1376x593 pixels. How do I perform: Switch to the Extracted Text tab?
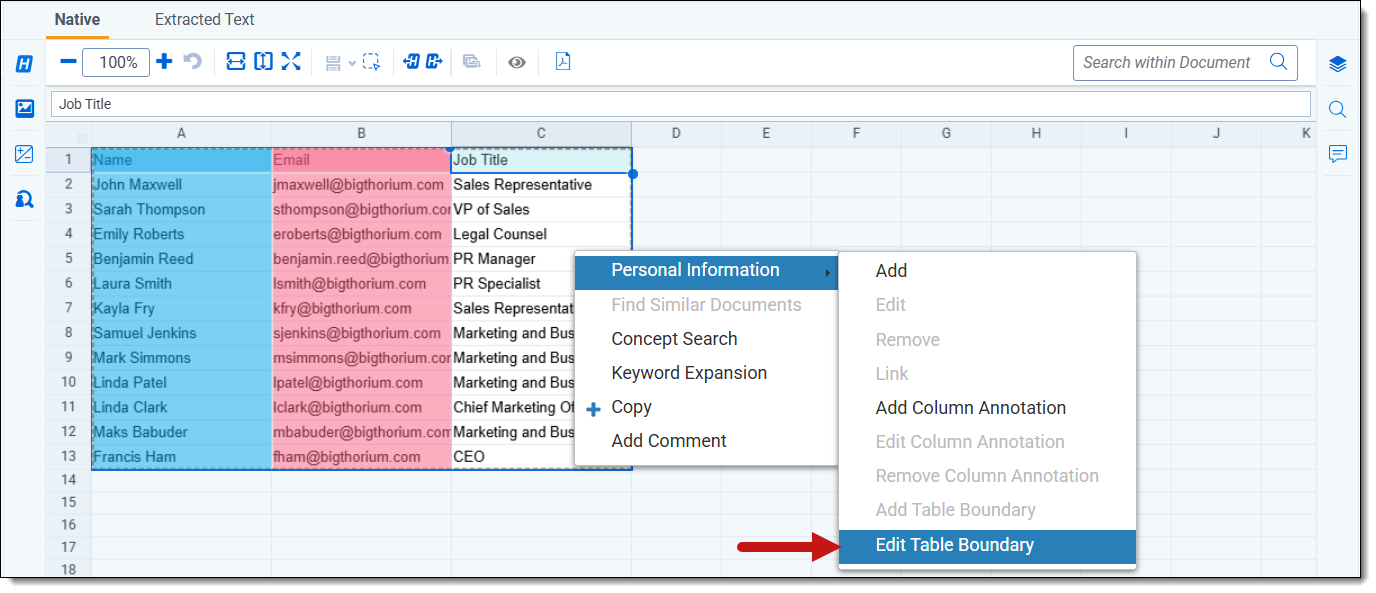(204, 19)
